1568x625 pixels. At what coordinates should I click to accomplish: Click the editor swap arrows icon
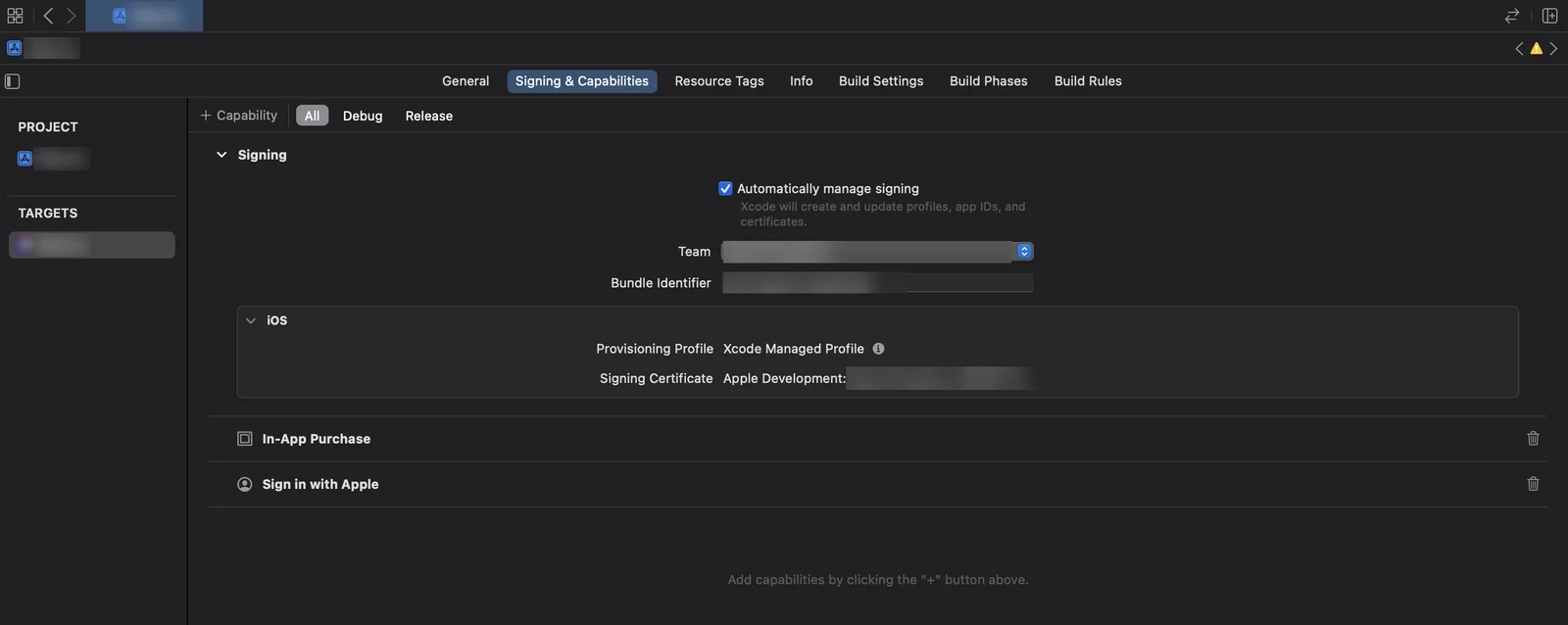point(1512,16)
